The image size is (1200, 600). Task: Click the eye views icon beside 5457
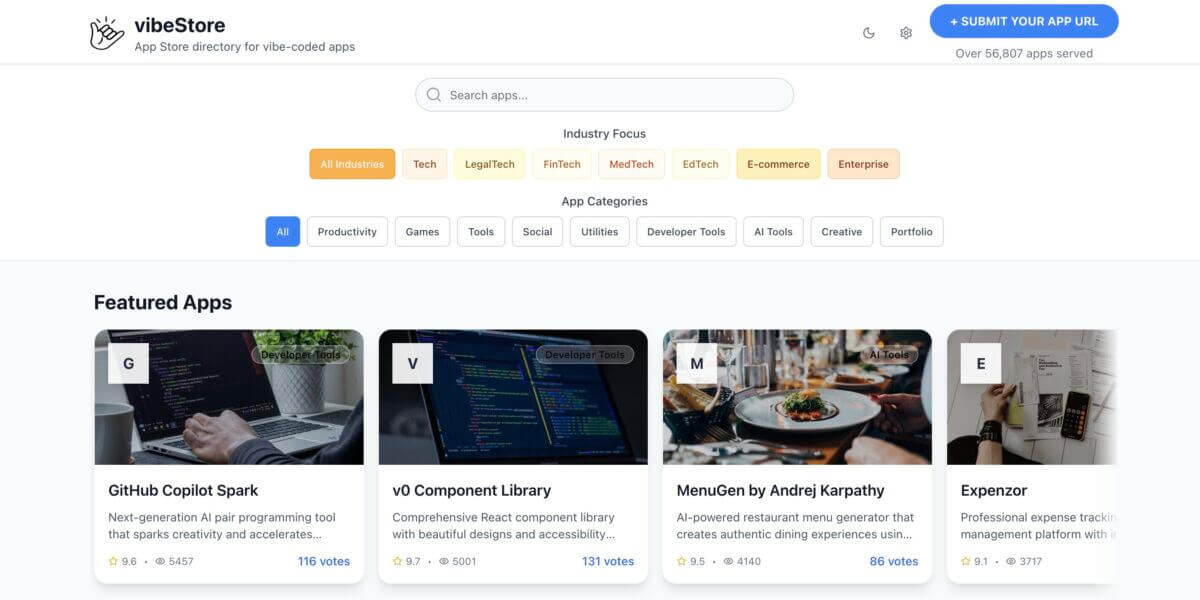pos(159,562)
